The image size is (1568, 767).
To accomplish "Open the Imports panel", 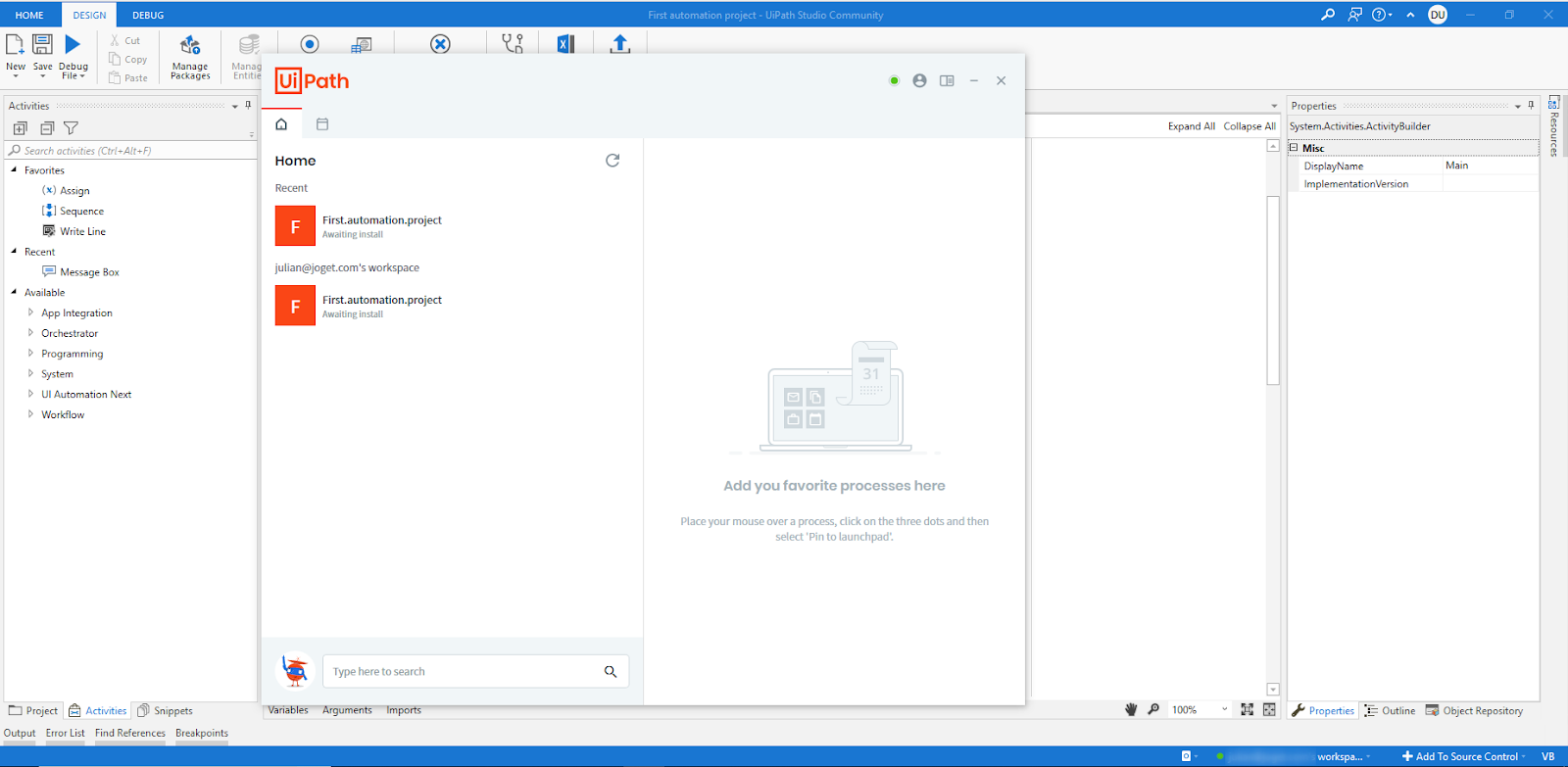I will click(x=404, y=710).
